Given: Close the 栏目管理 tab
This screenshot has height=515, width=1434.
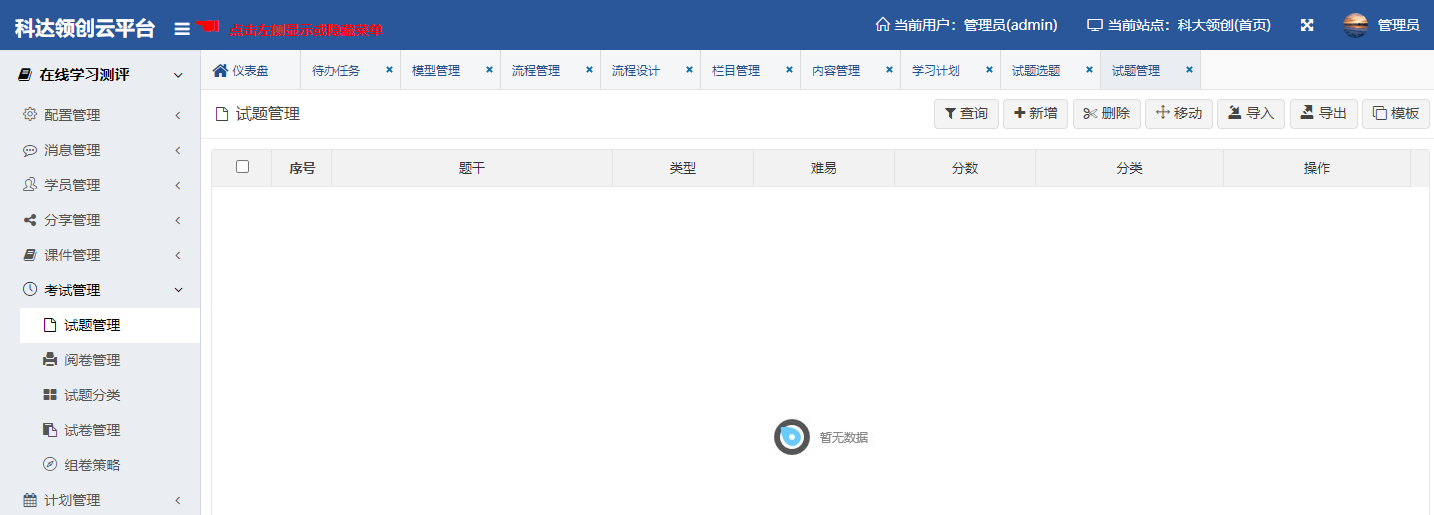Looking at the screenshot, I should click(x=789, y=70).
